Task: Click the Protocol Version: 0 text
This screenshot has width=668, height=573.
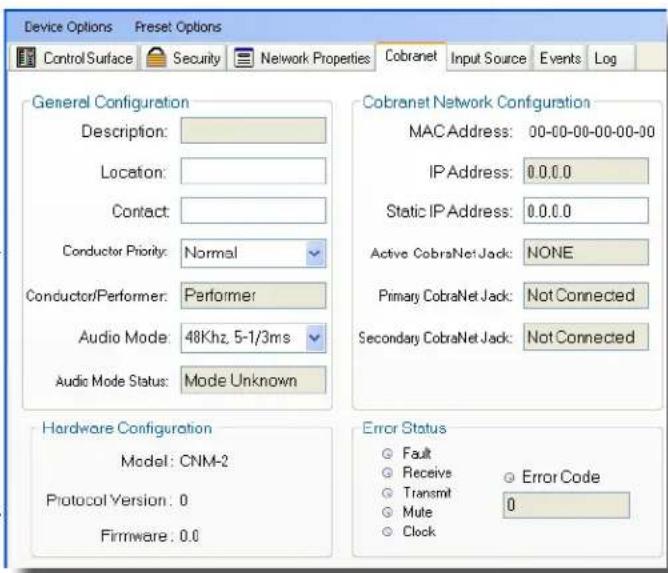Action: (117, 500)
